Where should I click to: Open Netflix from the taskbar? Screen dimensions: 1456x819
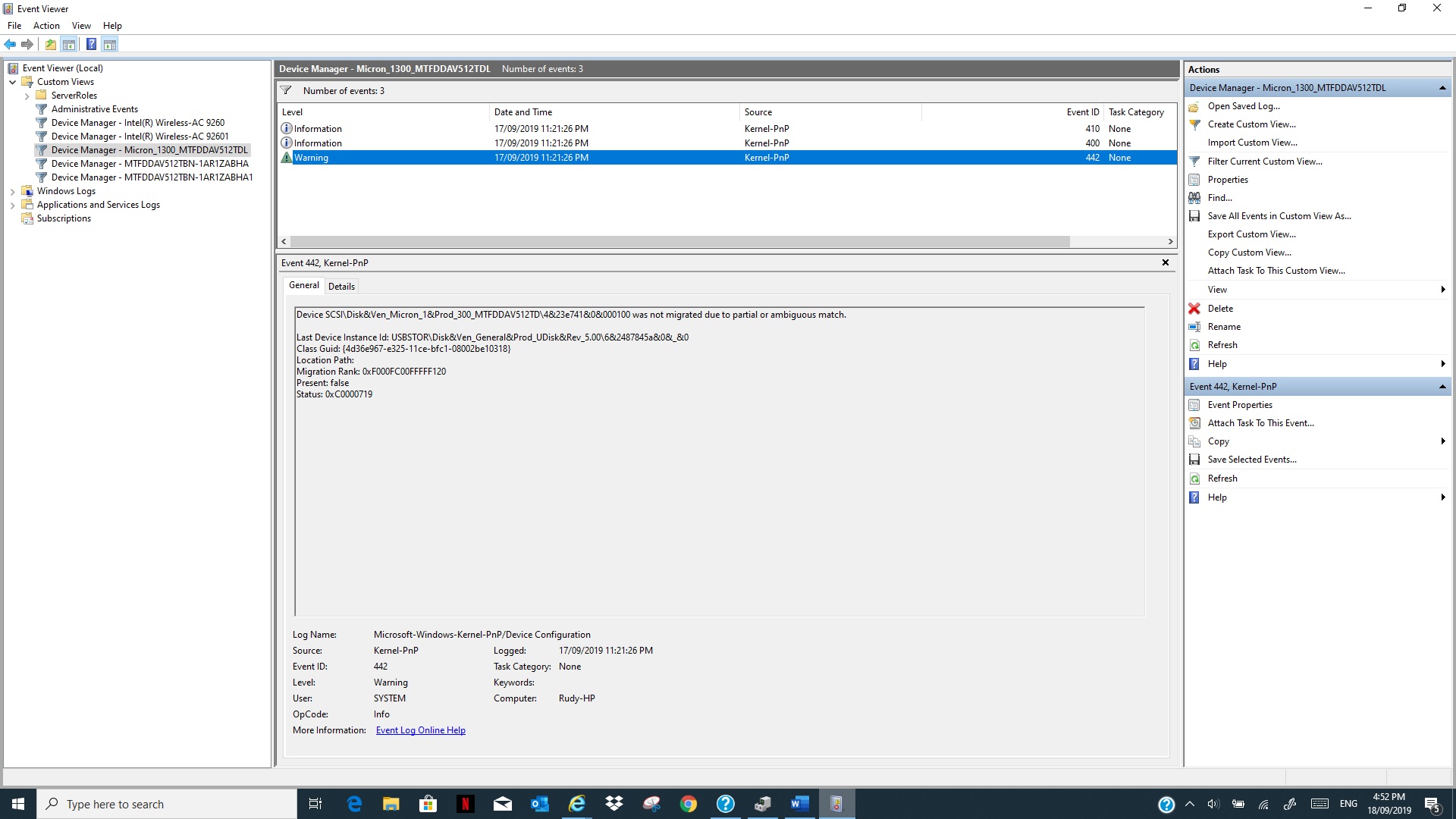(465, 804)
